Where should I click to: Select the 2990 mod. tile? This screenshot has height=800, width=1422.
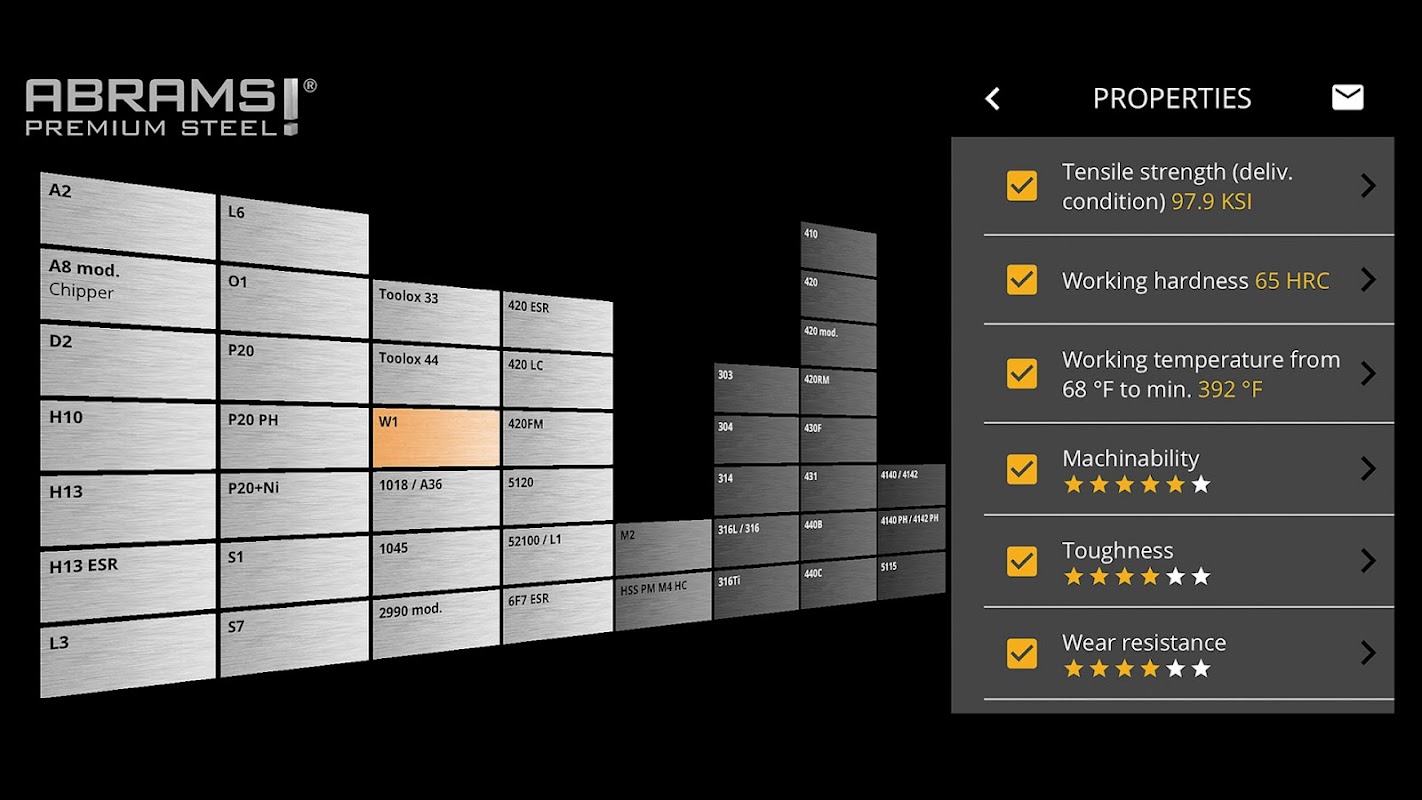pos(435,624)
